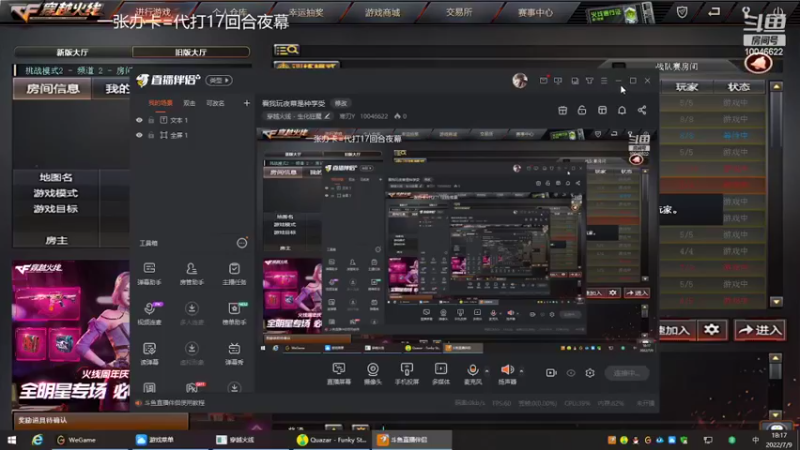Click the notification bell icon
800x450 pixels.
622,110
